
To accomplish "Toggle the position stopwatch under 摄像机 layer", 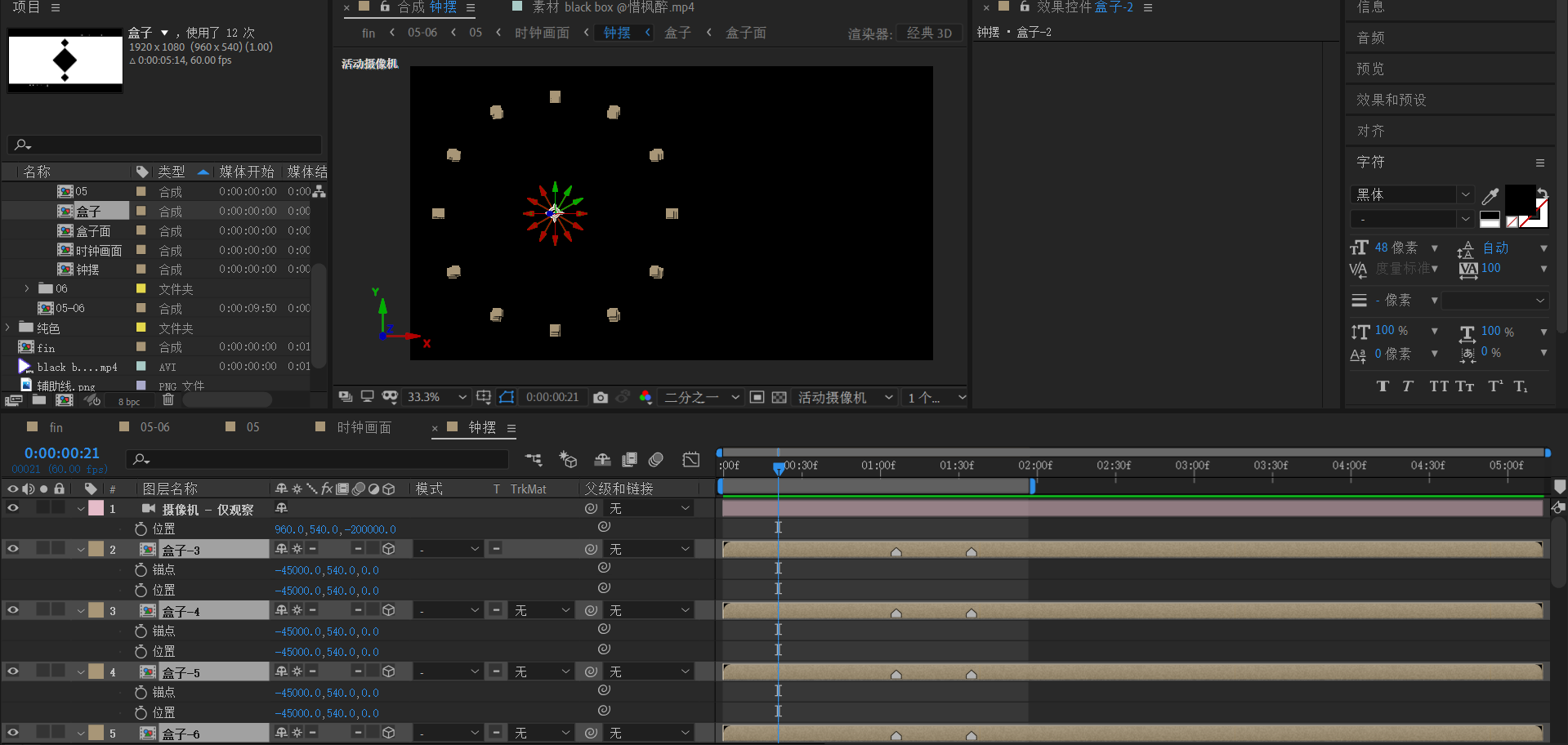I will click(x=141, y=529).
